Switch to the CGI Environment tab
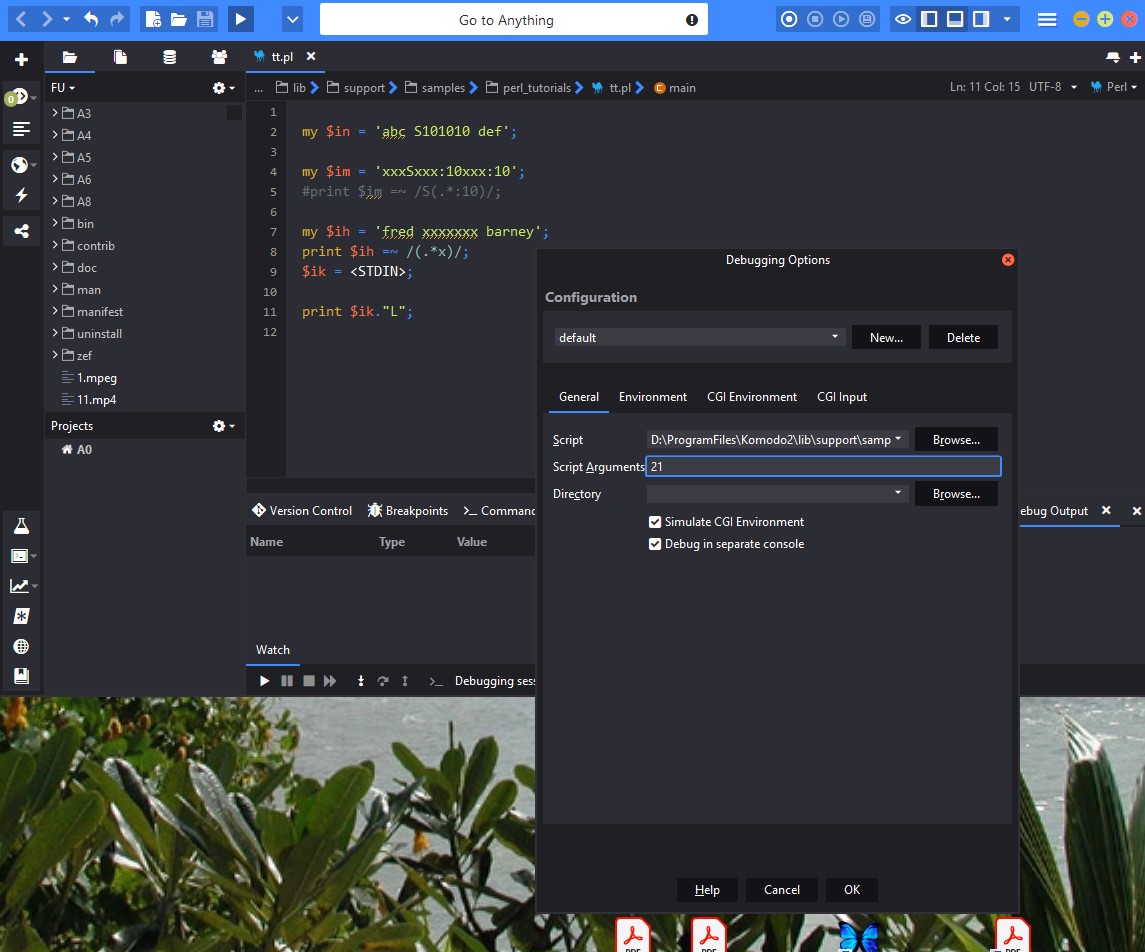Screen dimensions: 1145x952 (x=751, y=397)
